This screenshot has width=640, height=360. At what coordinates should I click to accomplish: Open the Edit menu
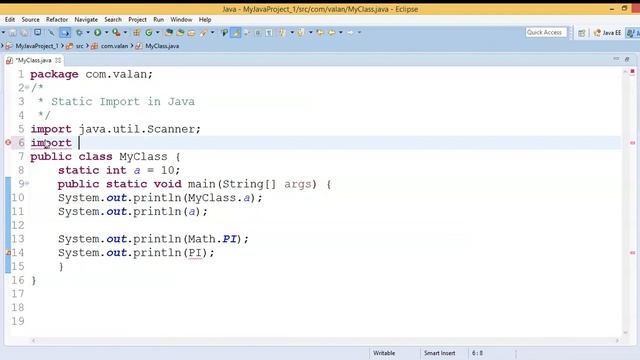(x=10, y=20)
